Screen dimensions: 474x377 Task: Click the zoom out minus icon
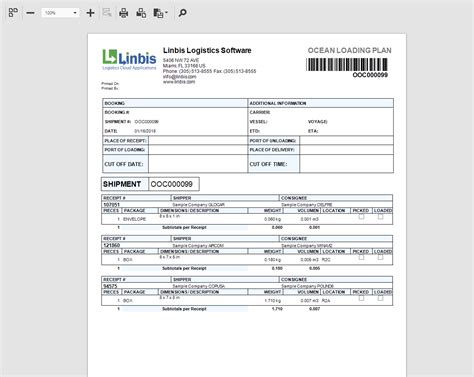click(x=30, y=13)
